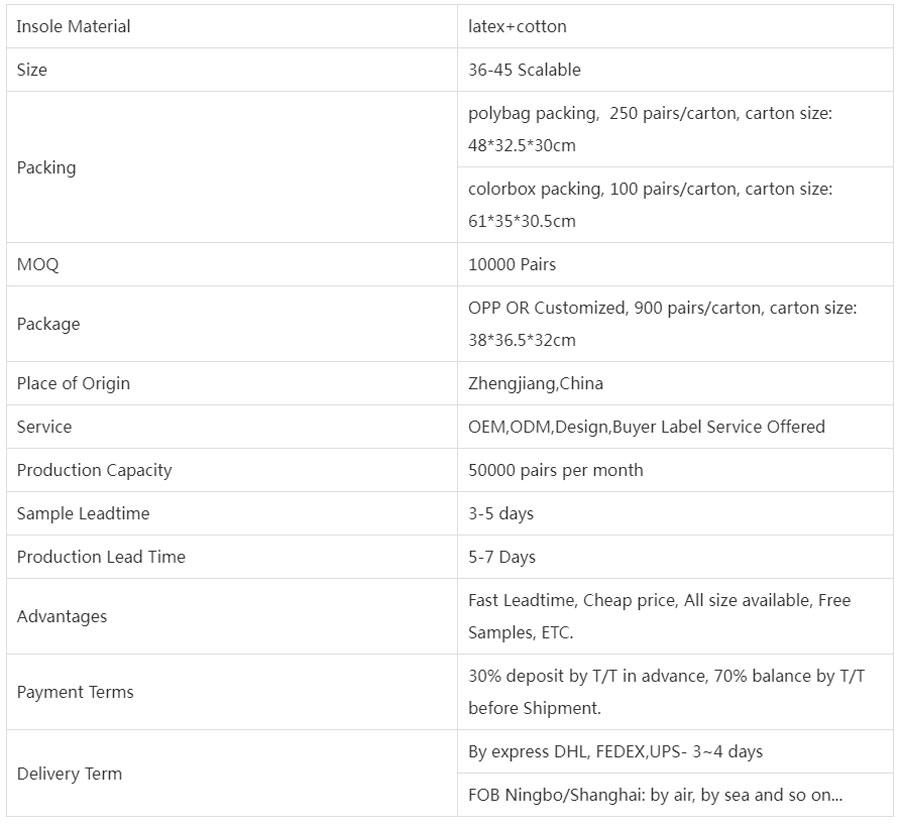Click the "MOQ" row label
This screenshot has width=900, height=828.
[x=38, y=265]
